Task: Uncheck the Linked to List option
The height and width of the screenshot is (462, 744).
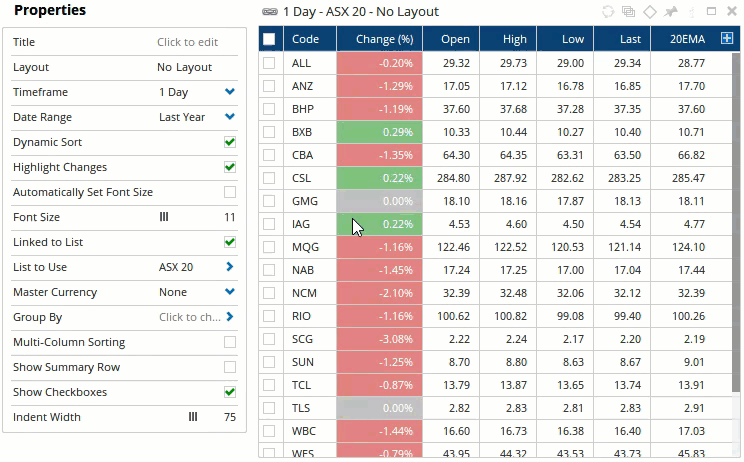Action: [230, 242]
